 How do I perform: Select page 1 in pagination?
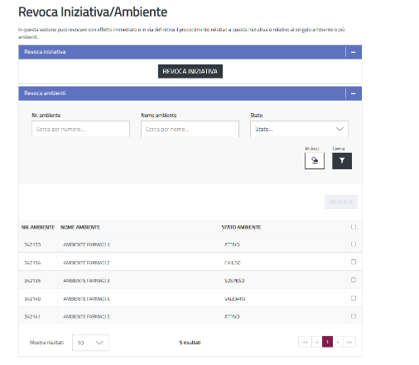point(327,342)
